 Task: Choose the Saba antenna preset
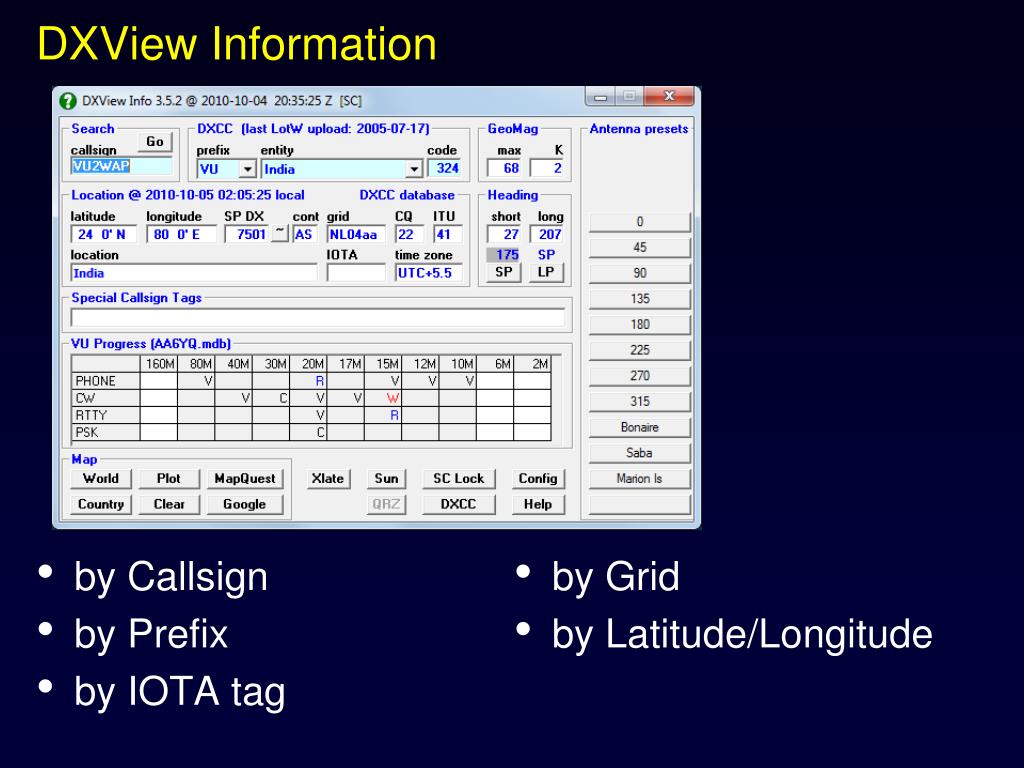pyautogui.click(x=639, y=453)
